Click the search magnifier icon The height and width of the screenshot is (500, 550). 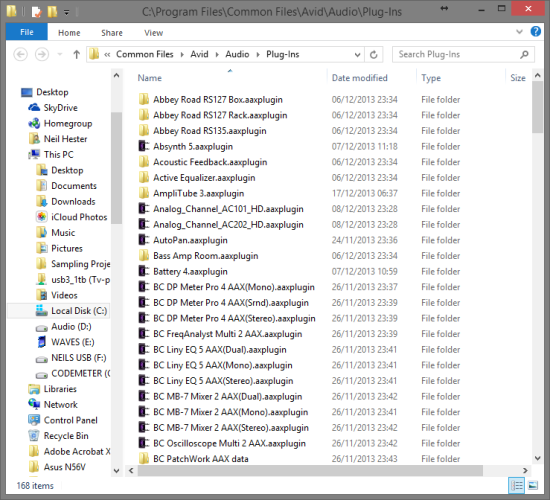(x=524, y=54)
